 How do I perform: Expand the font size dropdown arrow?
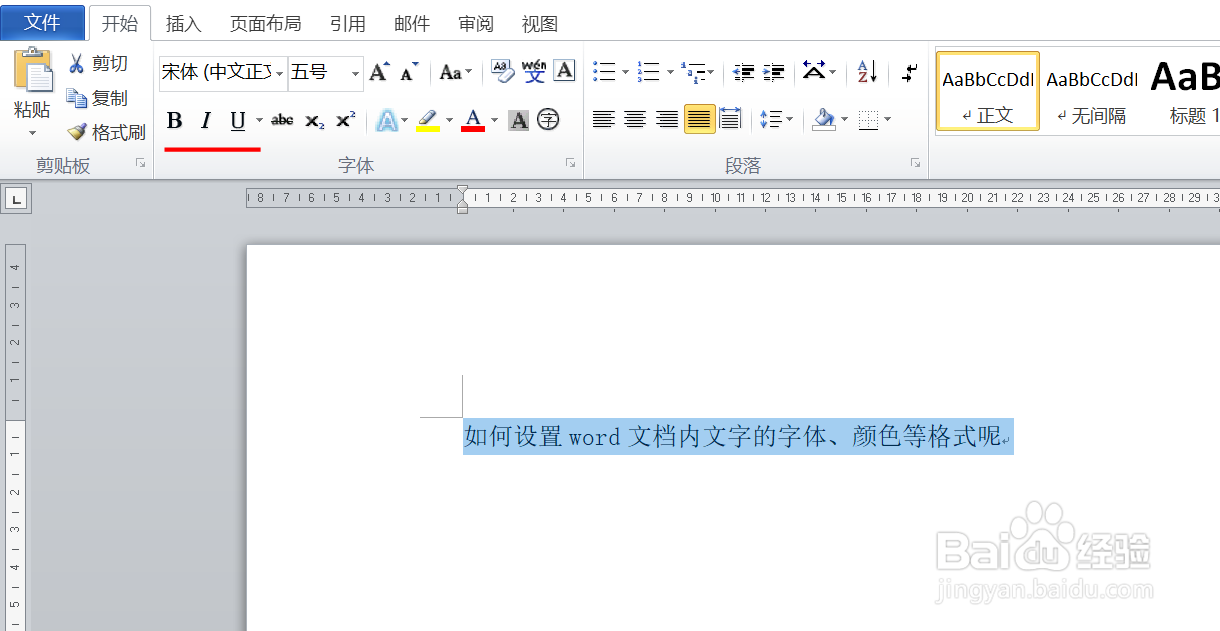coord(355,73)
